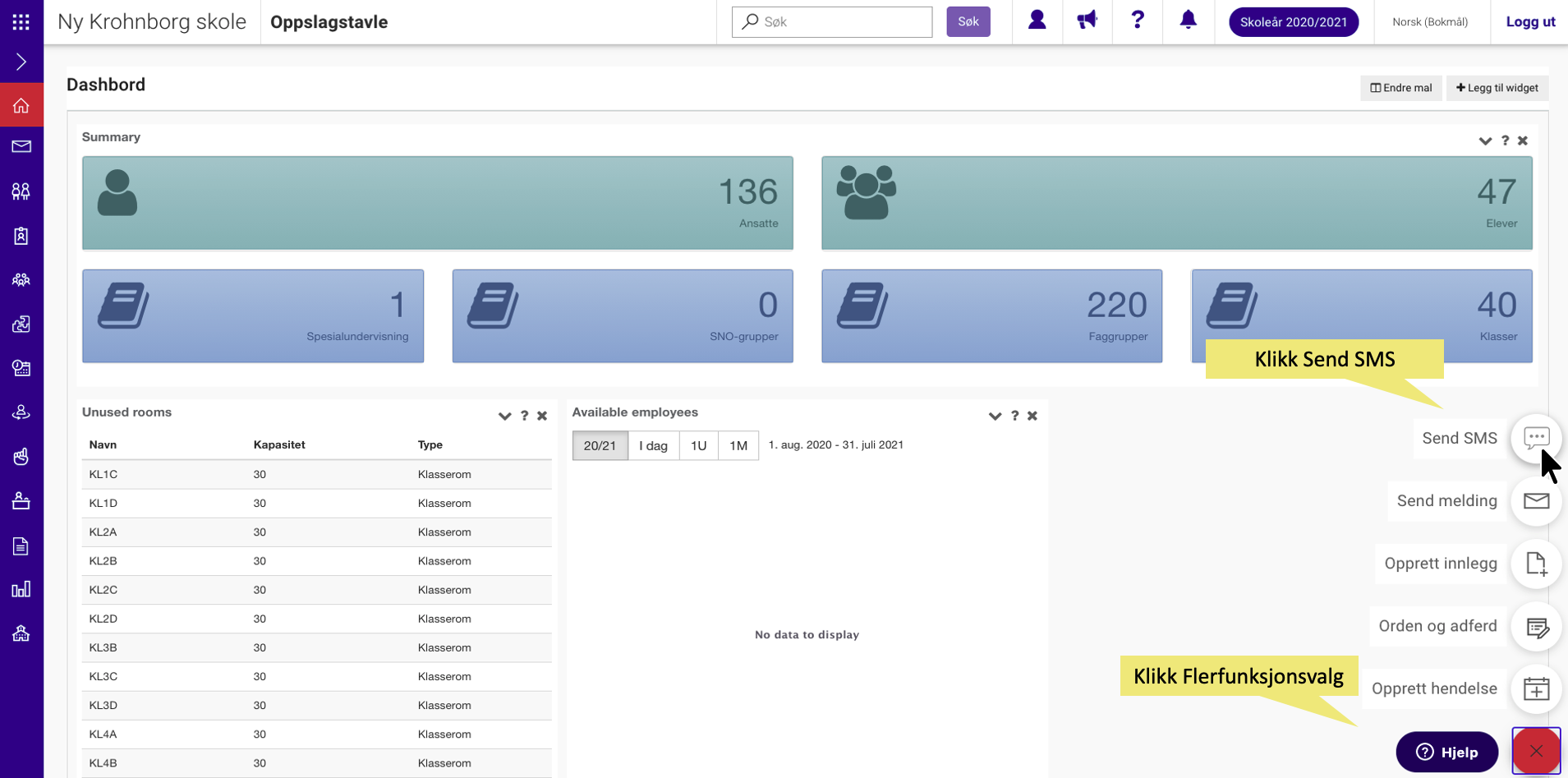
Task: Open the 136 Ansatte summary card
Action: tap(438, 203)
